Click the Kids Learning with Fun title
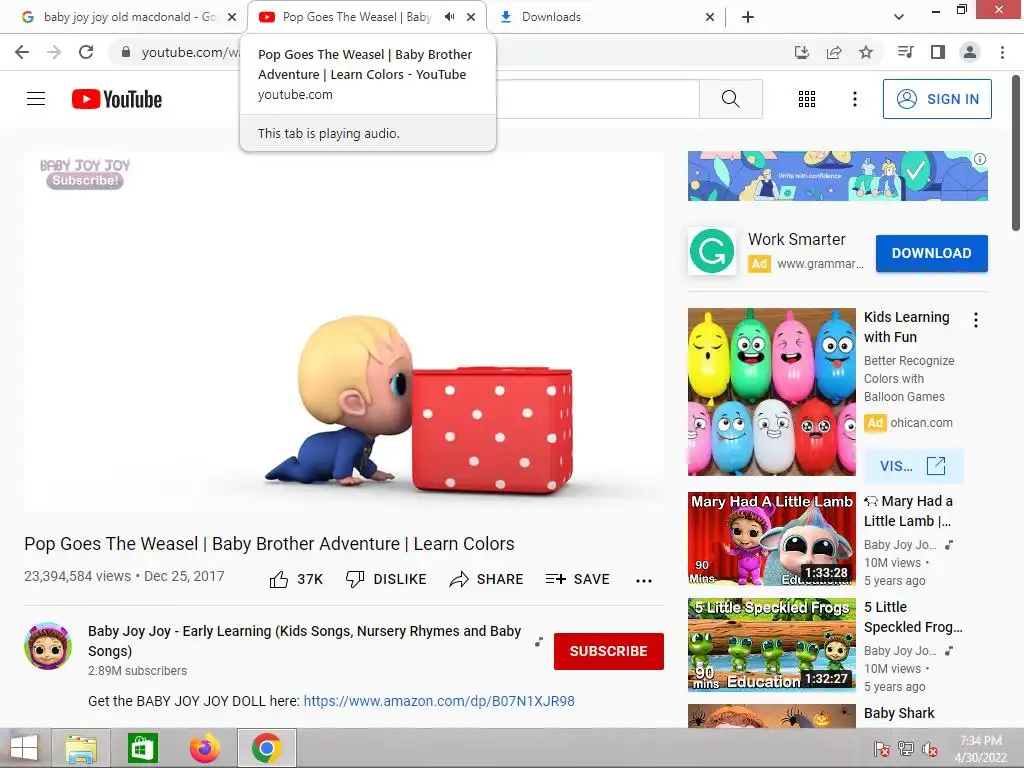Screen dimensions: 1024x768 tap(906, 327)
